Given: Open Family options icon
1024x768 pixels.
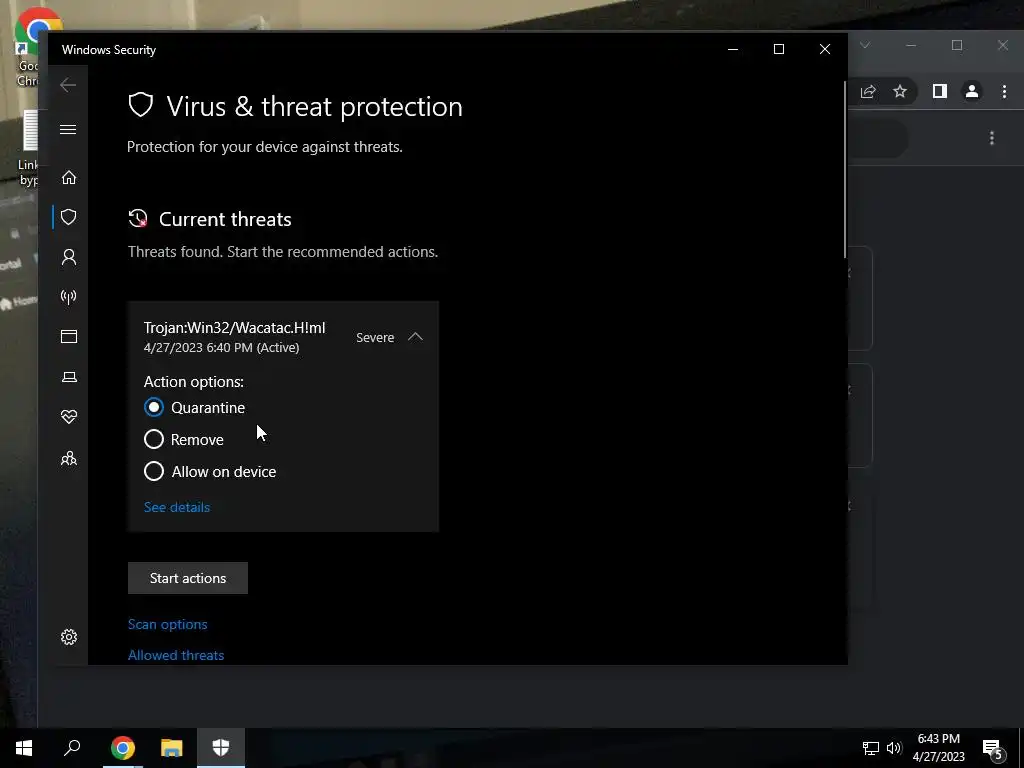Looking at the screenshot, I should [69, 458].
